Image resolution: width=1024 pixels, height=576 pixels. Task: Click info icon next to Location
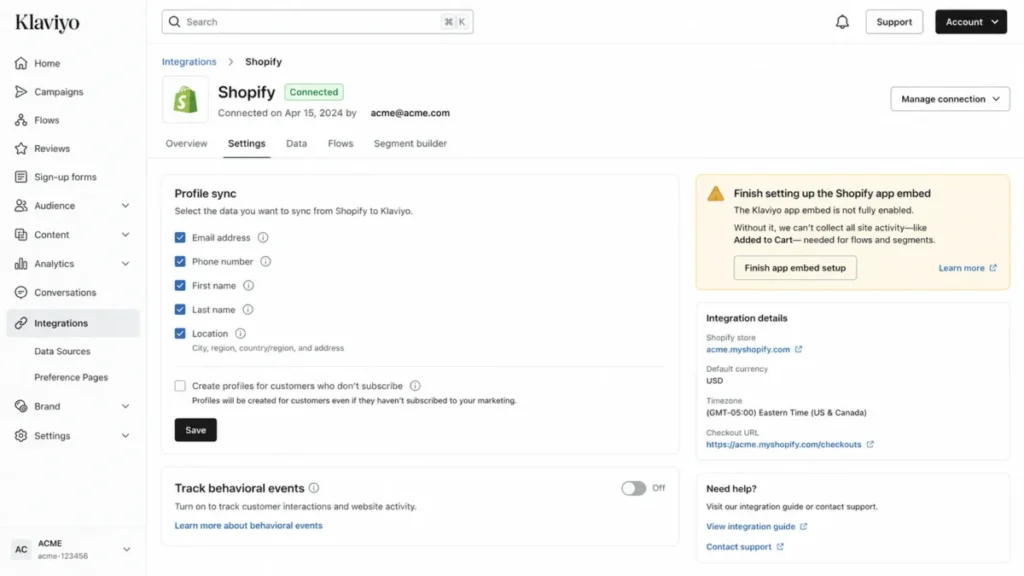(240, 334)
